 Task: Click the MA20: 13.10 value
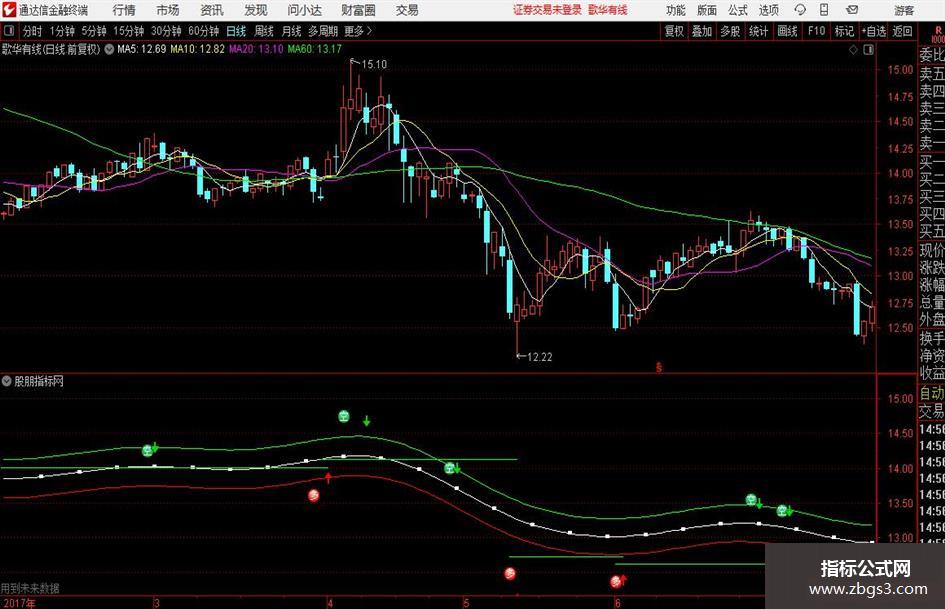(x=256, y=49)
